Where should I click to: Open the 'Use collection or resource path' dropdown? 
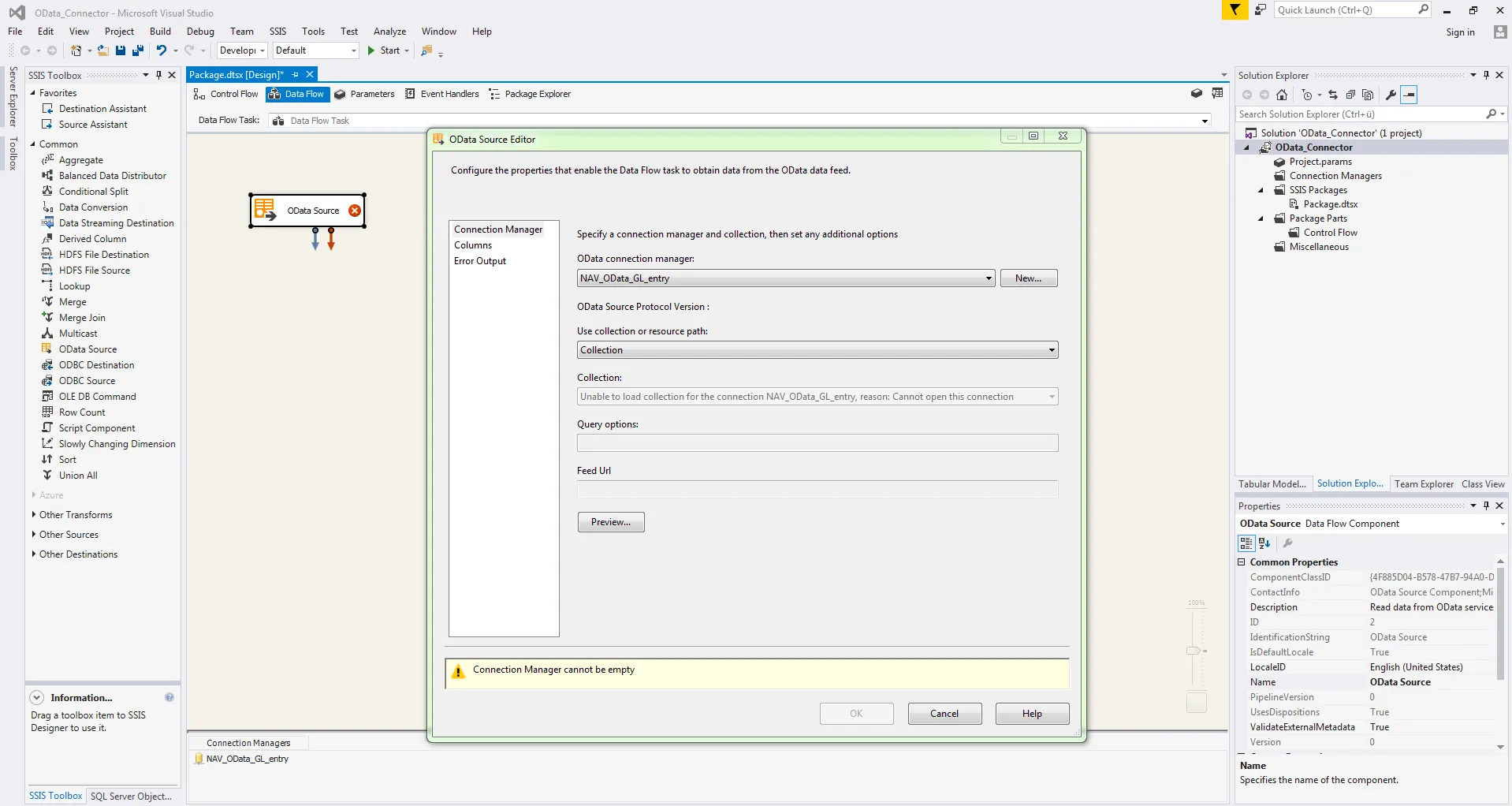tap(1052, 350)
